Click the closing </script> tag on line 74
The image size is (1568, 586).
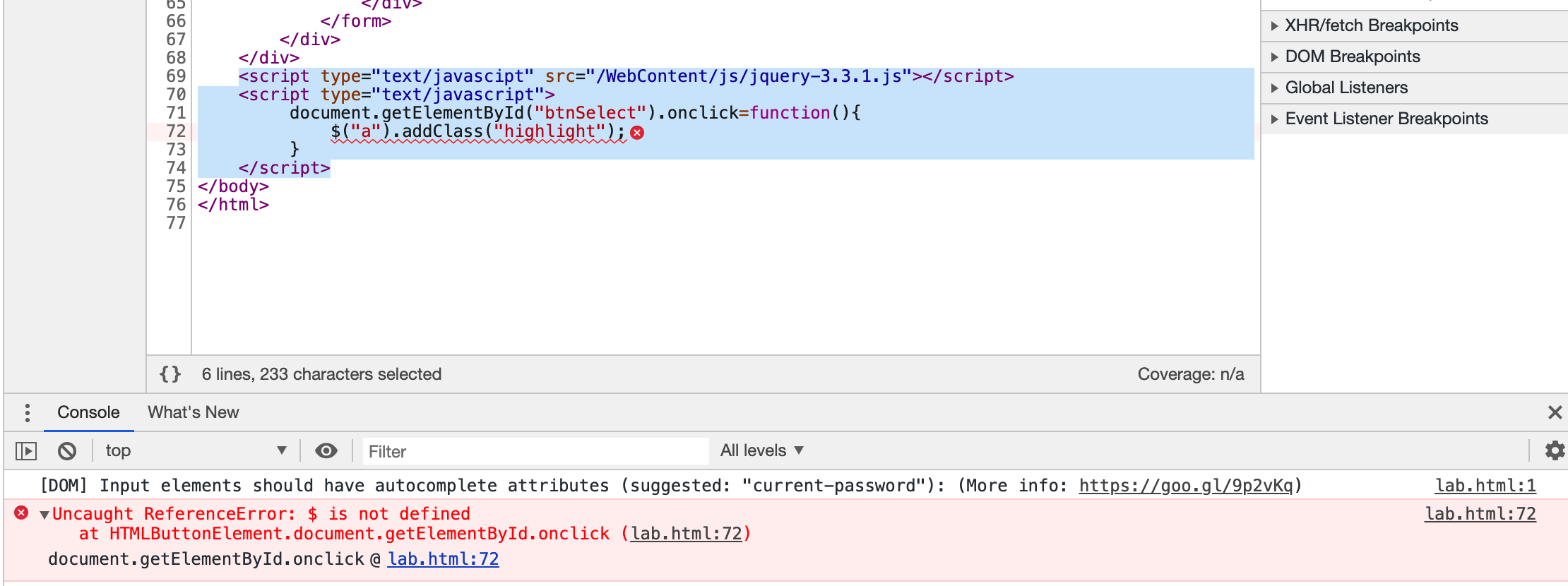[285, 168]
